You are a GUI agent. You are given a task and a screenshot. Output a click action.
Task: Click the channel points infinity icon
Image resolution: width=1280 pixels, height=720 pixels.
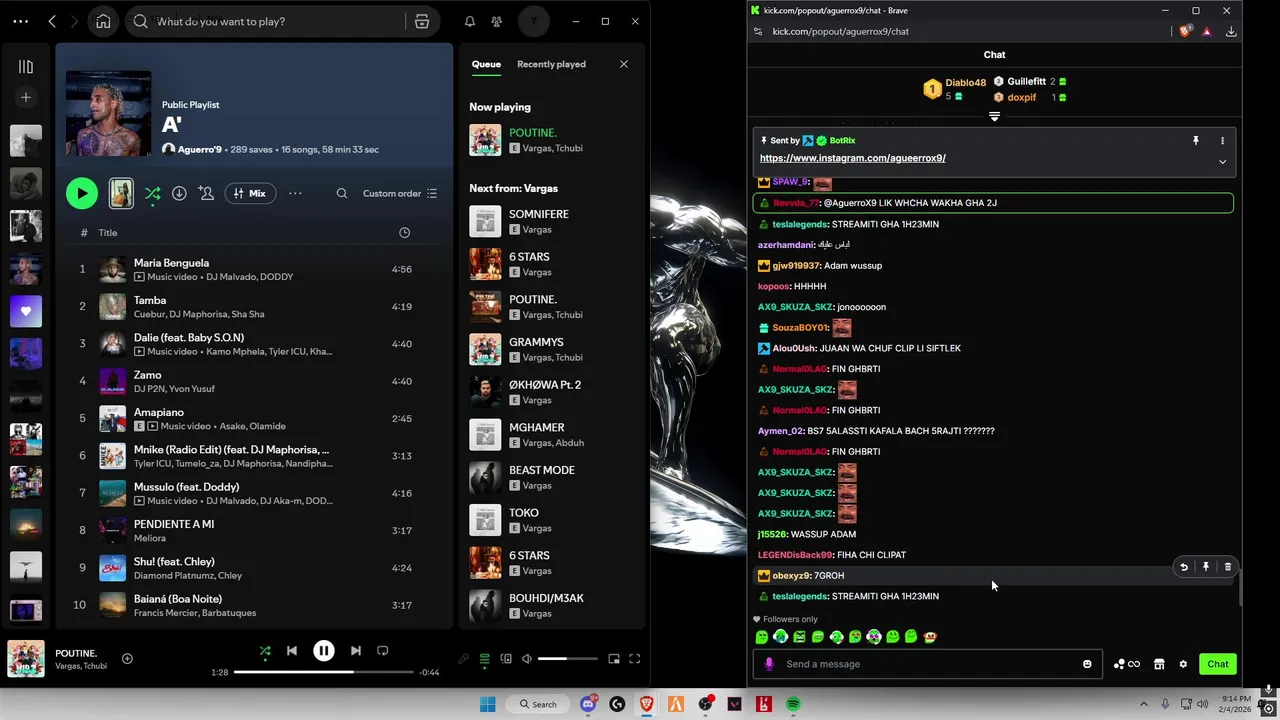[1127, 664]
